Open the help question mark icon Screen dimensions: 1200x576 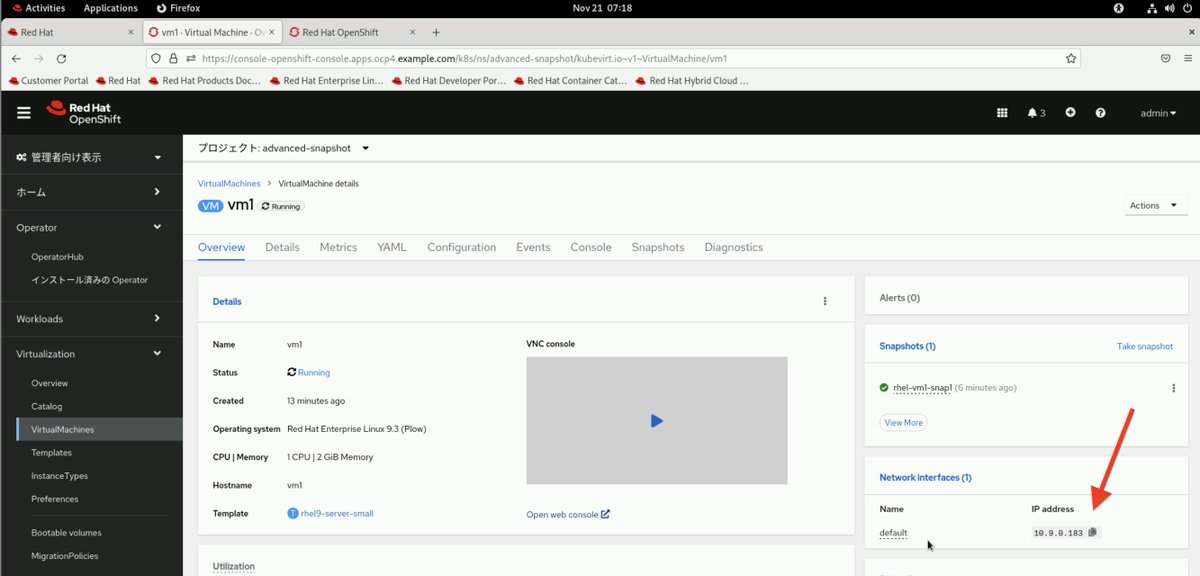1100,112
